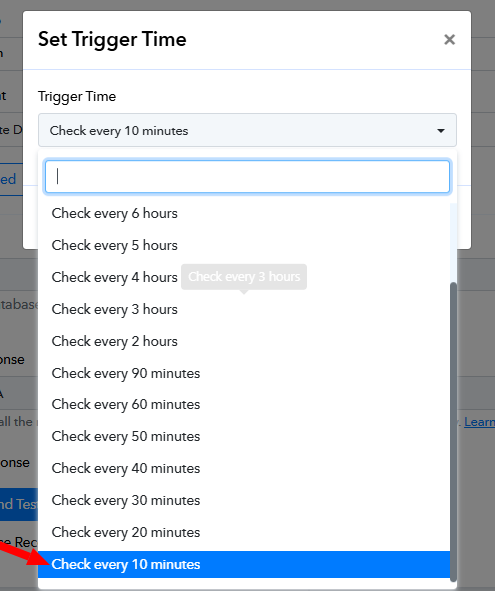Click the Check every 10 minutes combo box
Viewport: 495px width, 591px height.
click(247, 130)
